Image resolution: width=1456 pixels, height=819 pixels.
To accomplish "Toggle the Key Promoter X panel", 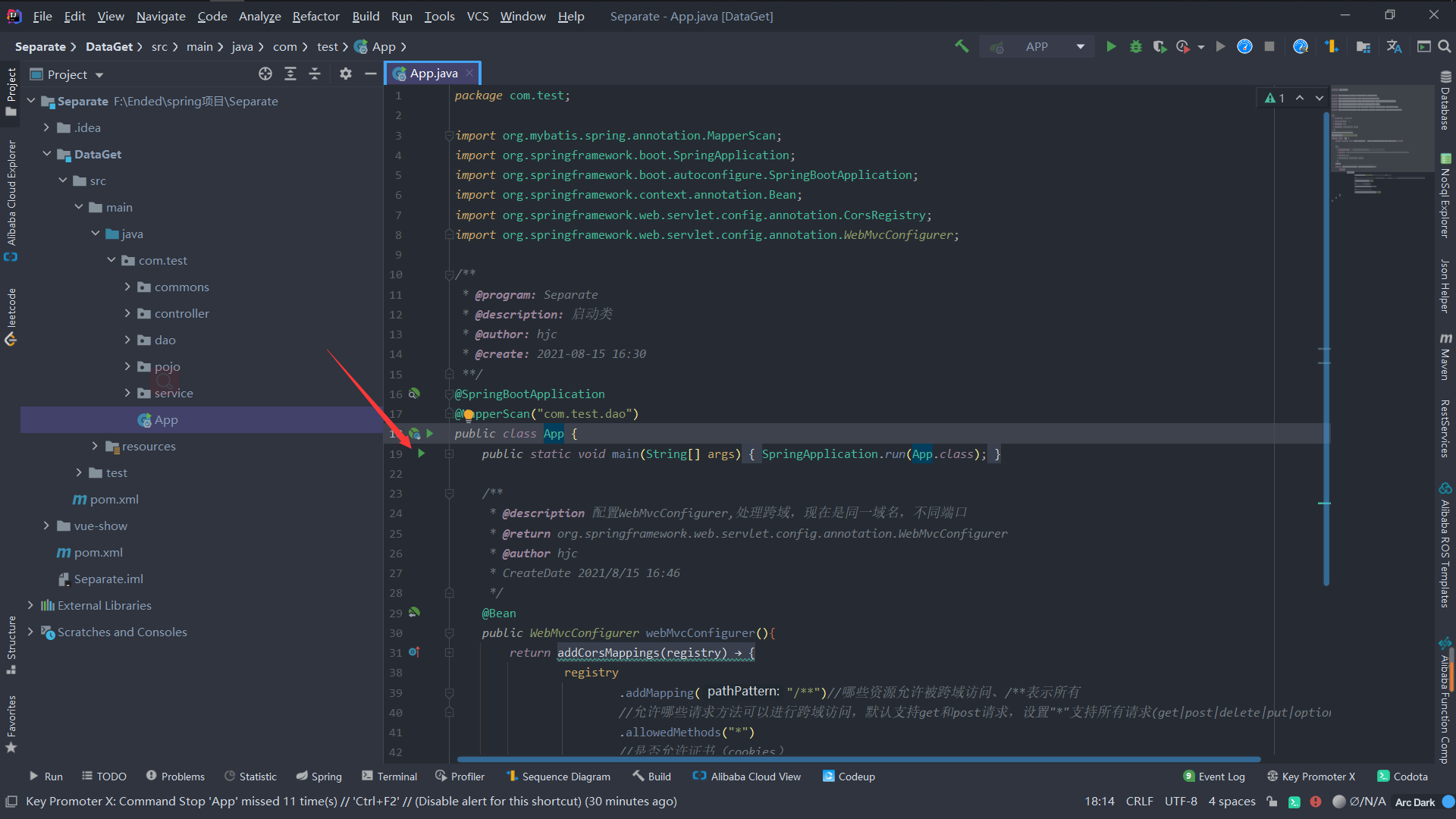I will coord(1314,776).
